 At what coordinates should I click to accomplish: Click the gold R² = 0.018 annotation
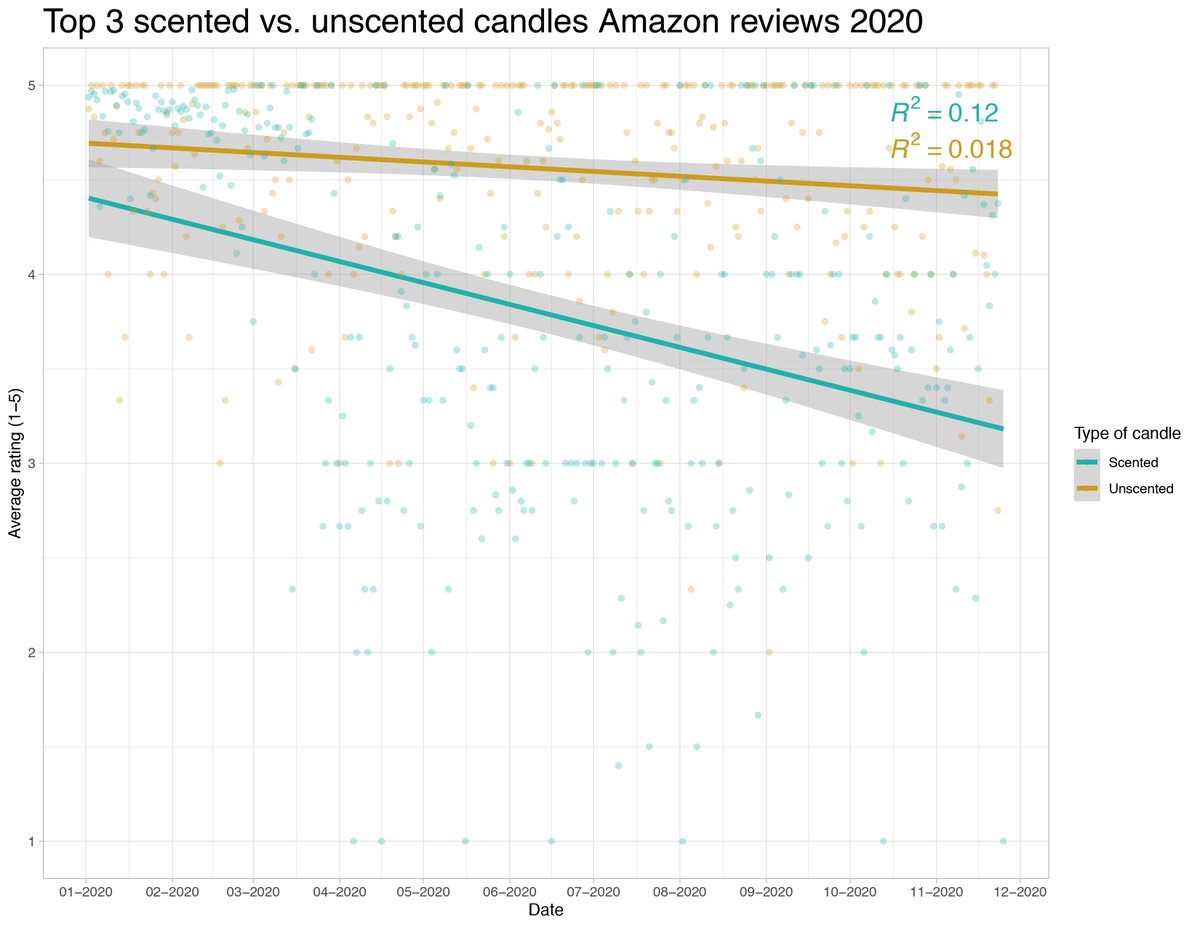951,148
